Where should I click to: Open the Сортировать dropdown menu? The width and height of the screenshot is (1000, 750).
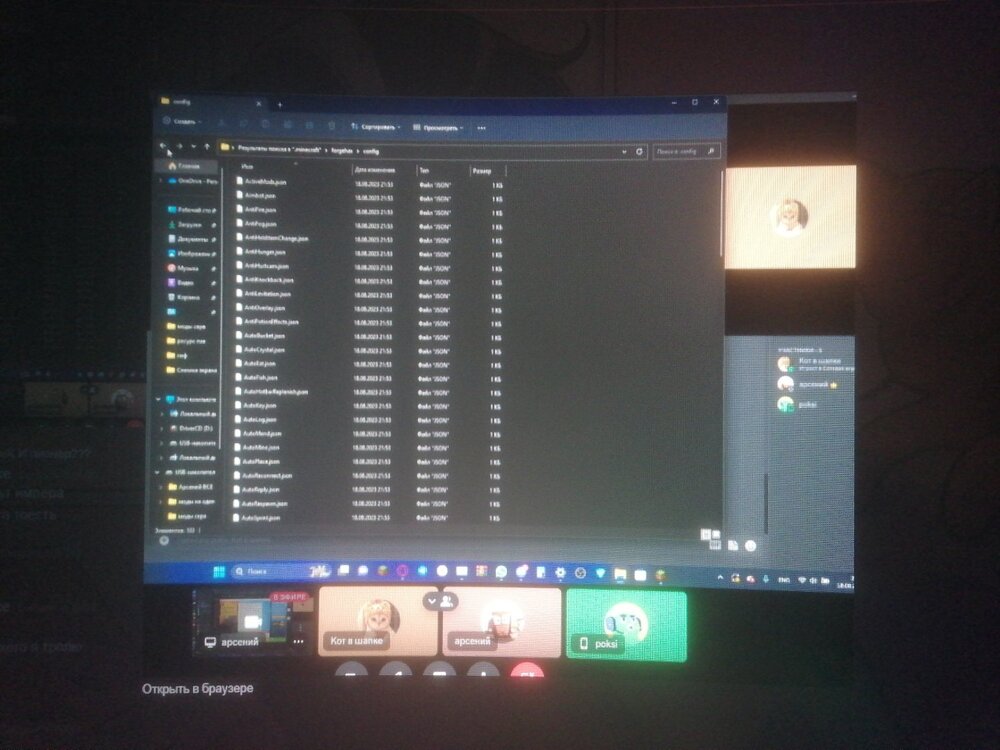[376, 127]
